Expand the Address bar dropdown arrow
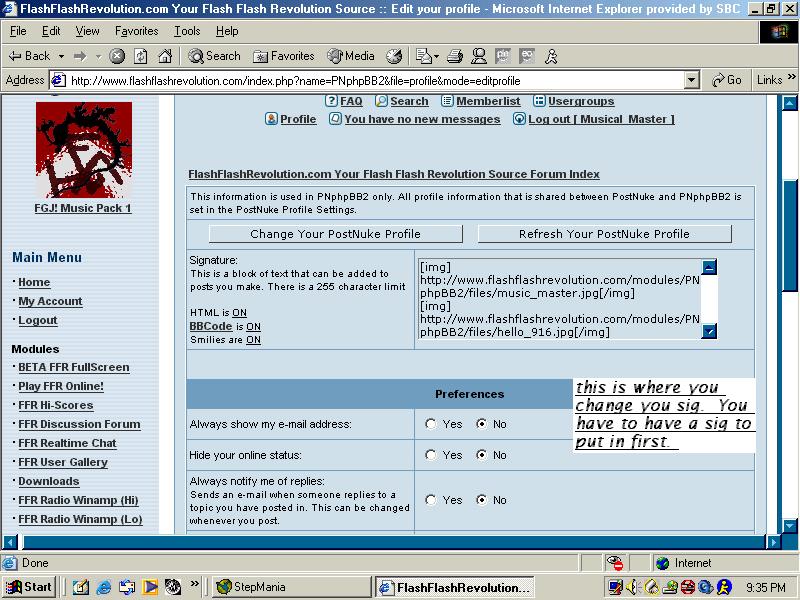 pos(691,80)
